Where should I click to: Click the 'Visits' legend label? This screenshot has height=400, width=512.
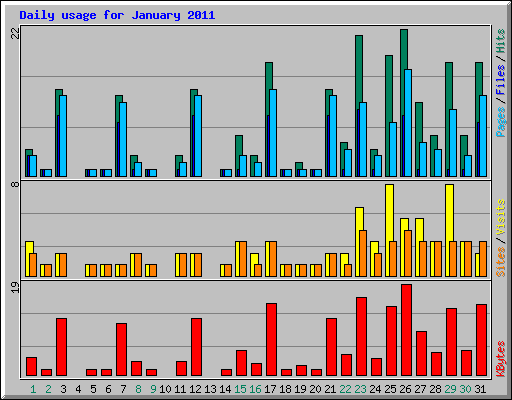pos(501,218)
